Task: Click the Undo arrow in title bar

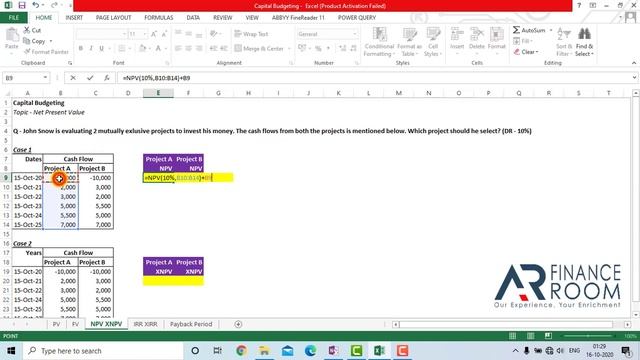Action: (36, 6)
